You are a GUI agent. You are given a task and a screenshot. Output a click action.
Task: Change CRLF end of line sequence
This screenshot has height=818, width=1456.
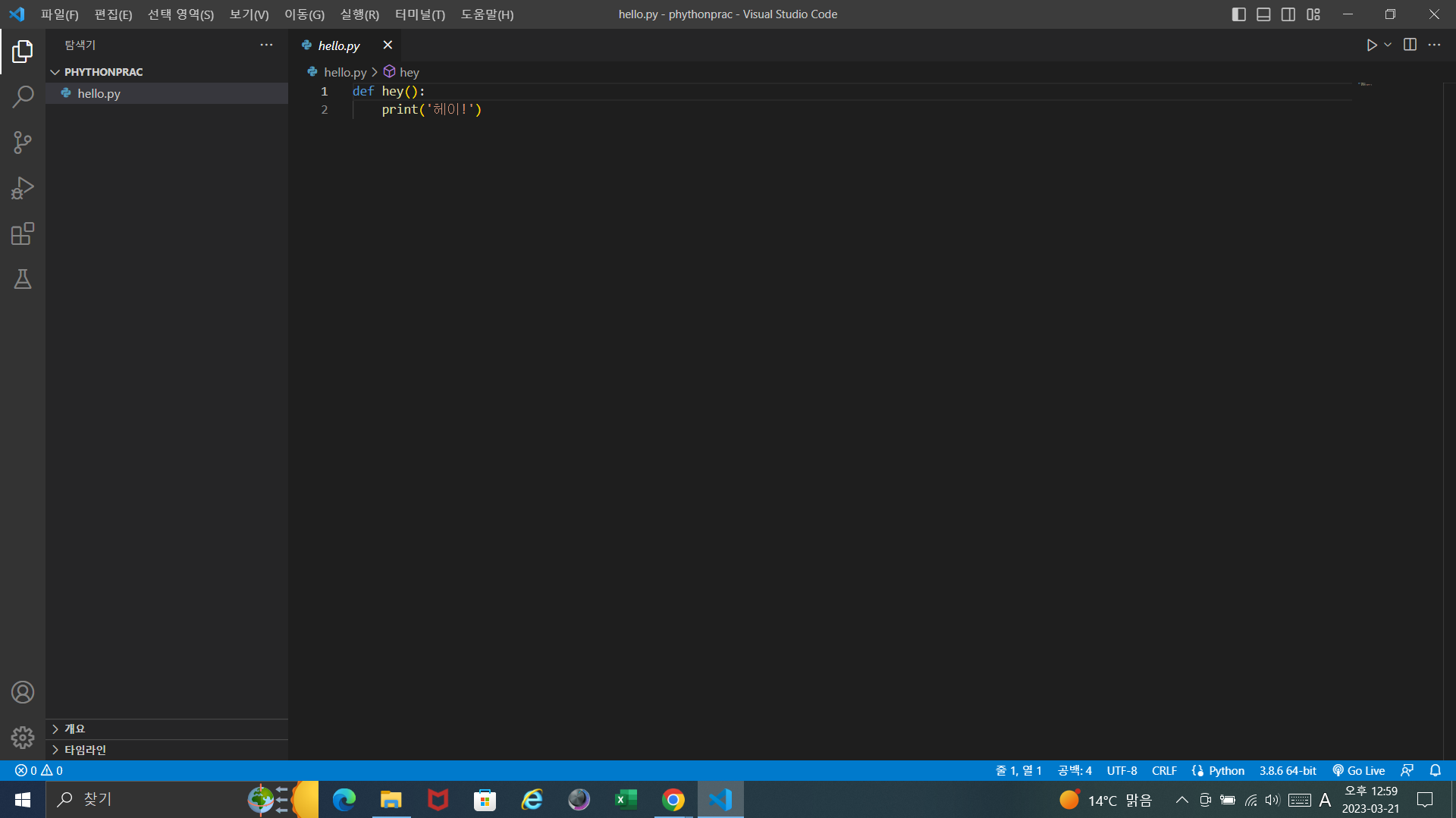point(1164,770)
